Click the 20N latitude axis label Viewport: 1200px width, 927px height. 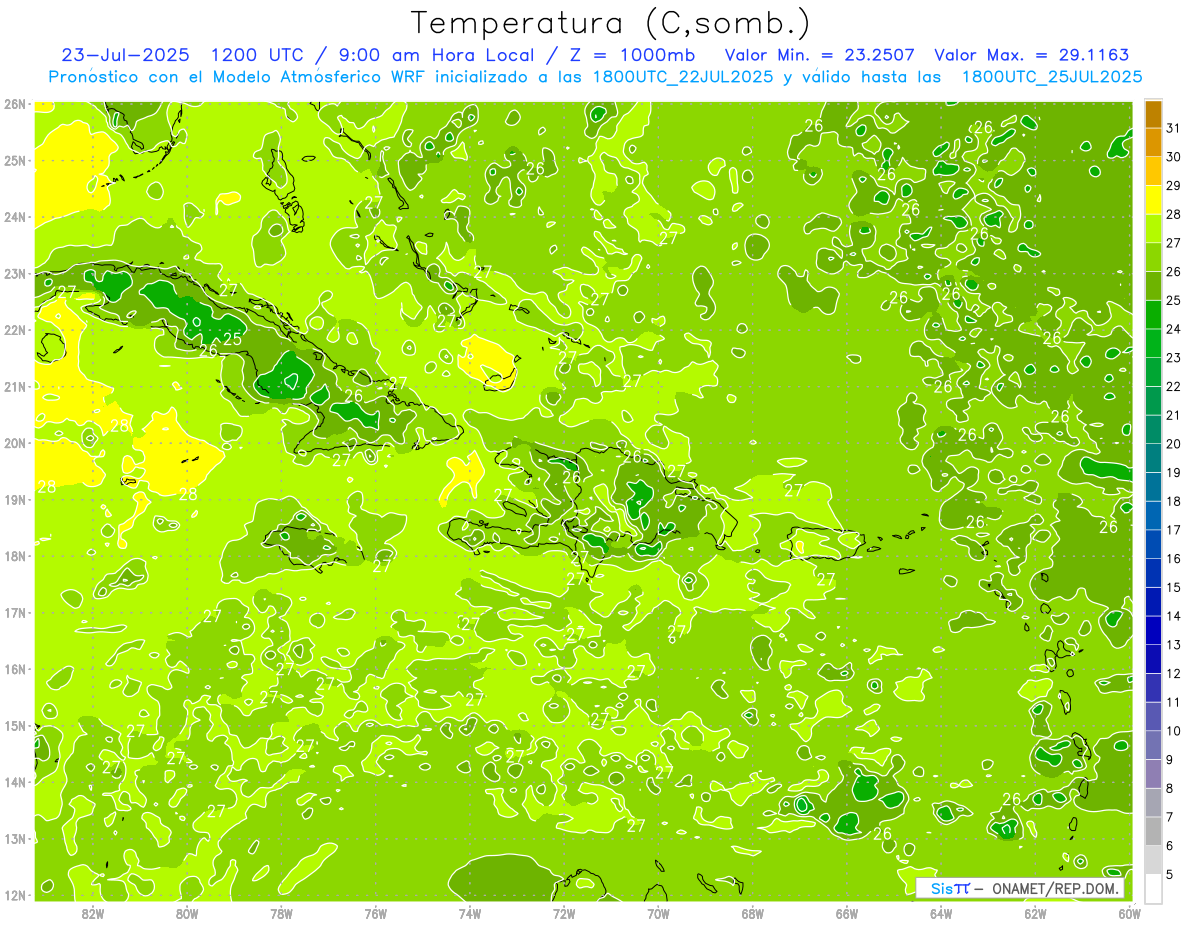(14, 443)
